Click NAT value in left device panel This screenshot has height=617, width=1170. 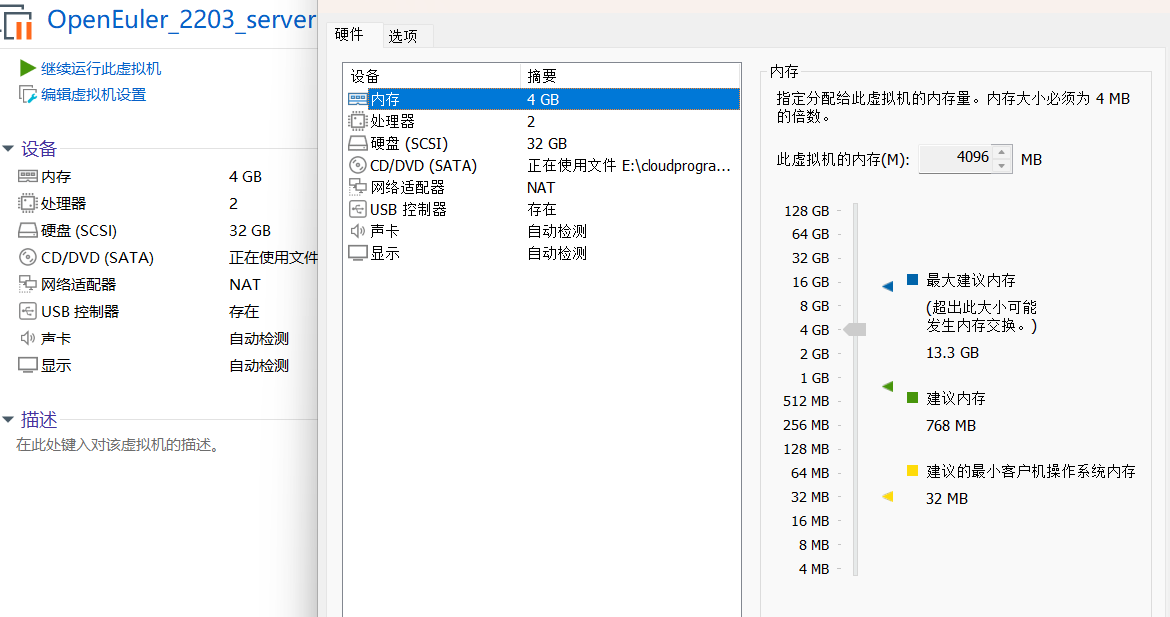(245, 284)
